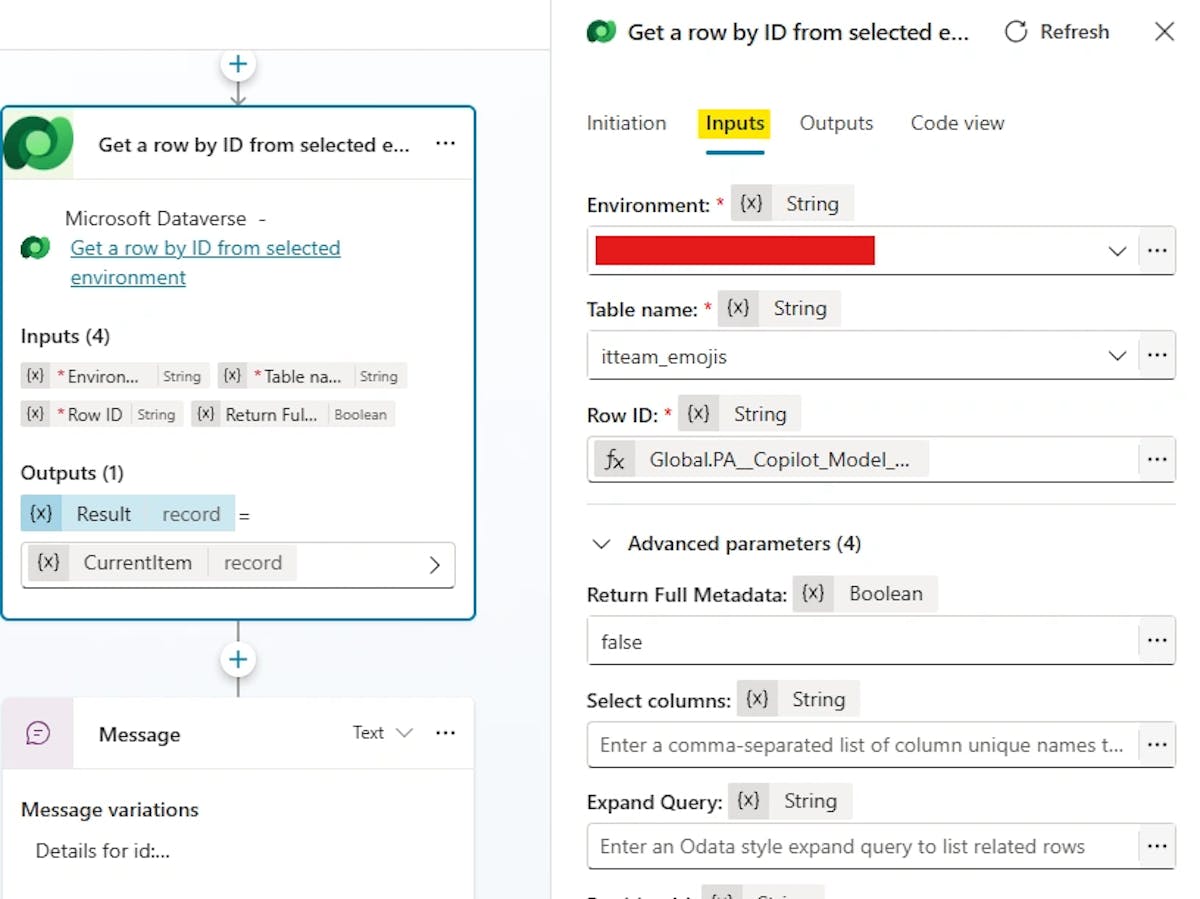
Task: Click the Inputs (4) heading on the card
Action: pyautogui.click(x=65, y=336)
